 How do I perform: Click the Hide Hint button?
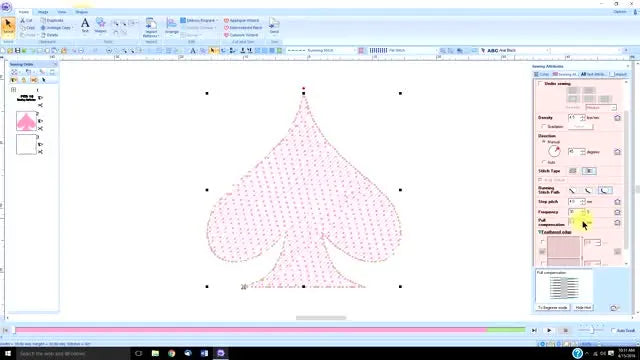pos(583,307)
